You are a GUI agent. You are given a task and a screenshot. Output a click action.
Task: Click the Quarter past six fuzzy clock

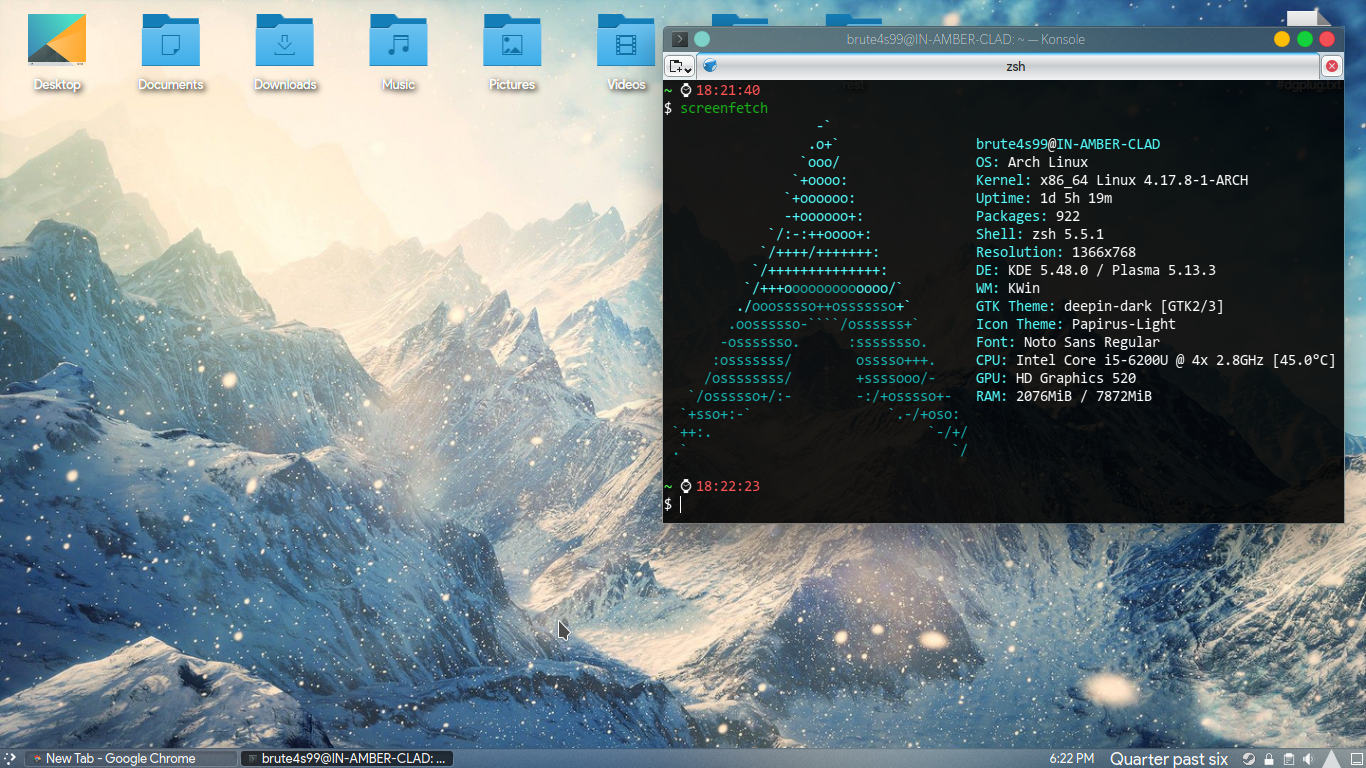(1169, 759)
